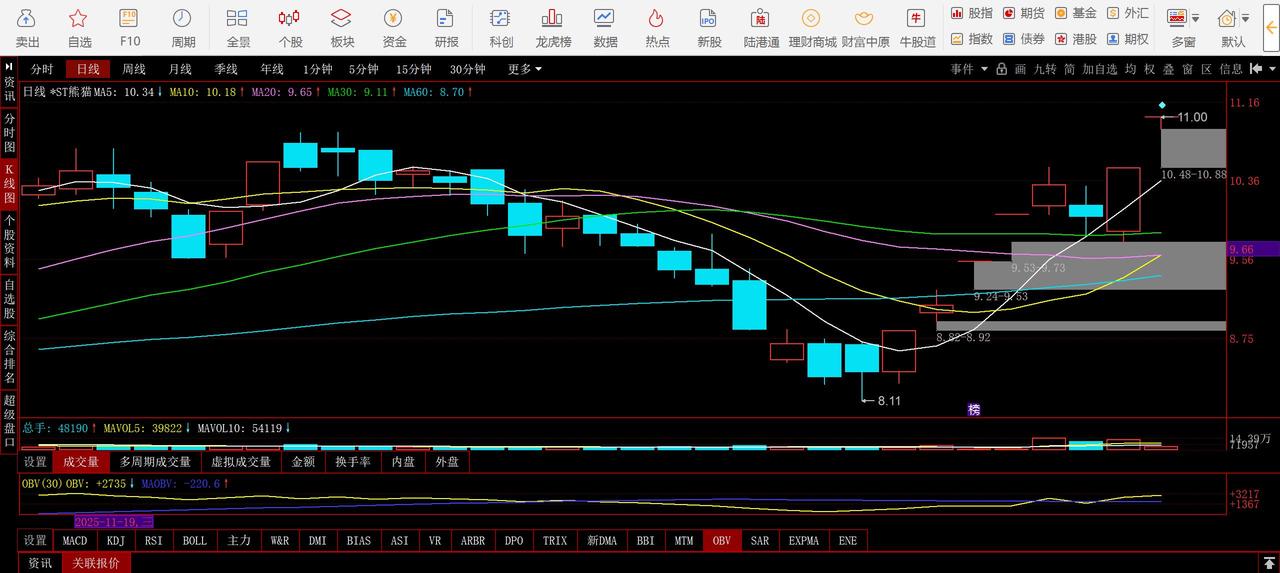The height and width of the screenshot is (573, 1280).
Task: Toggle the 权 rights adjustment
Action: (1150, 69)
